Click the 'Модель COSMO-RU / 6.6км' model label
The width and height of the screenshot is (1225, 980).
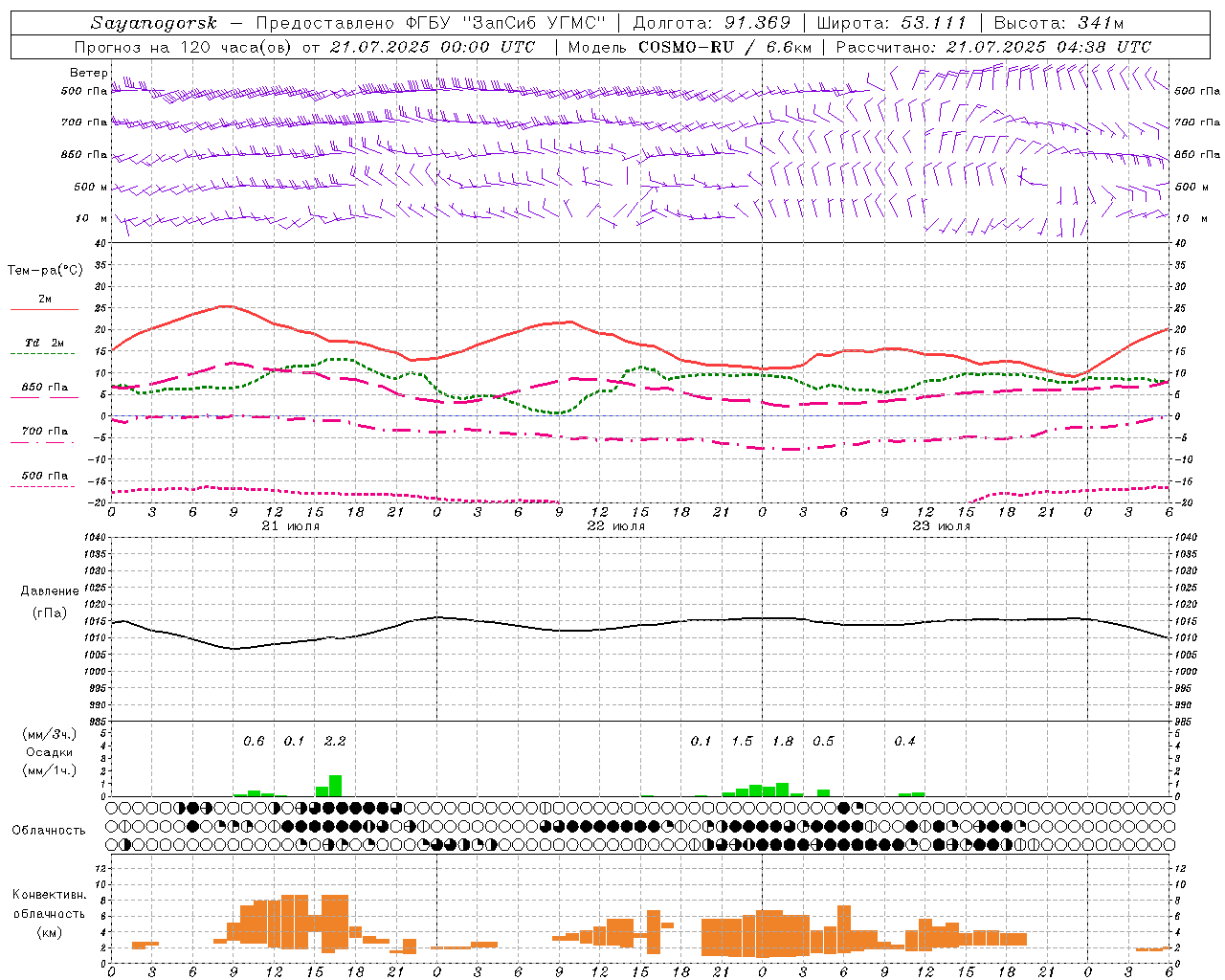[690, 47]
